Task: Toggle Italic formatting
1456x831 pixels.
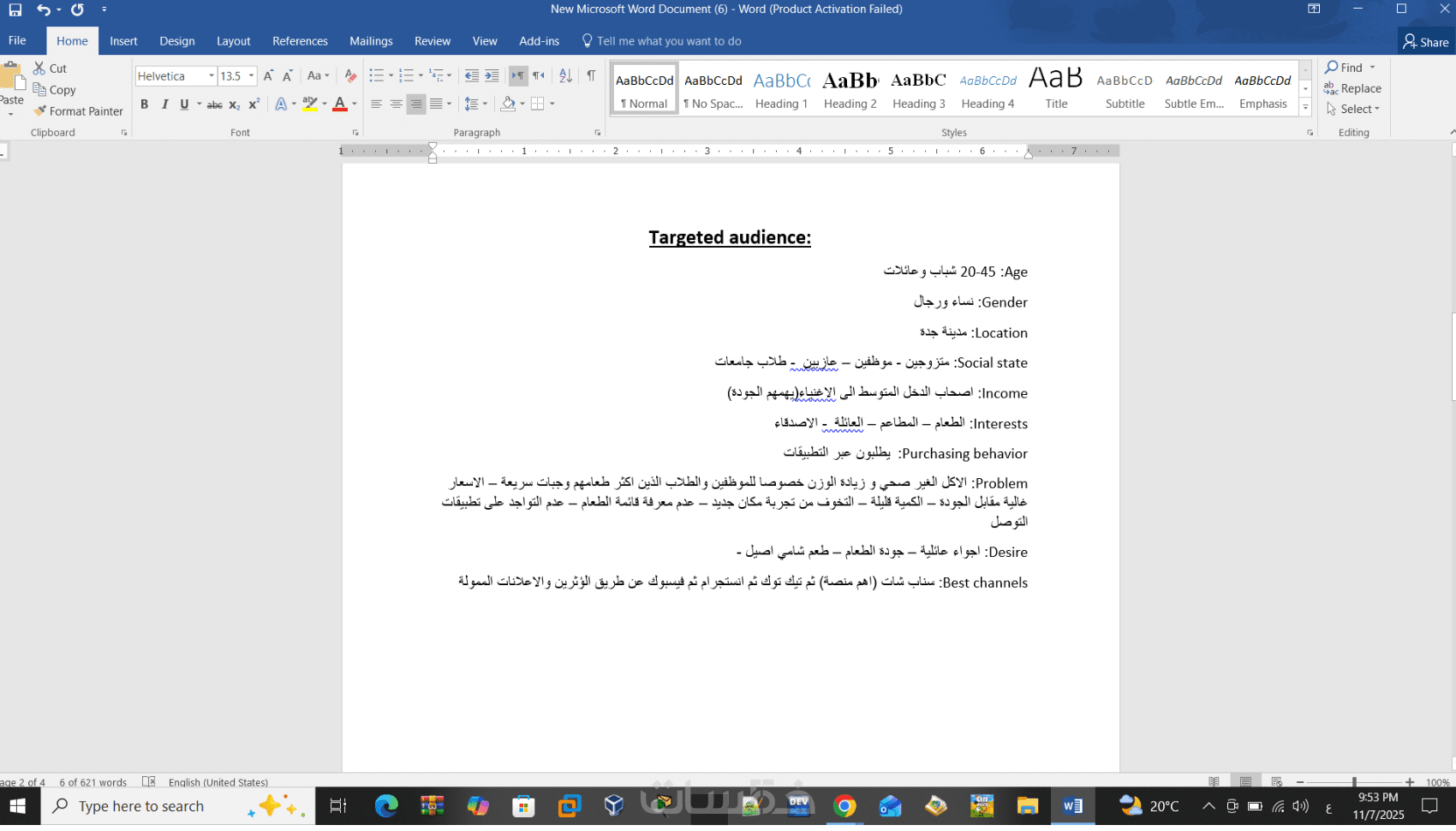Action: (x=164, y=105)
